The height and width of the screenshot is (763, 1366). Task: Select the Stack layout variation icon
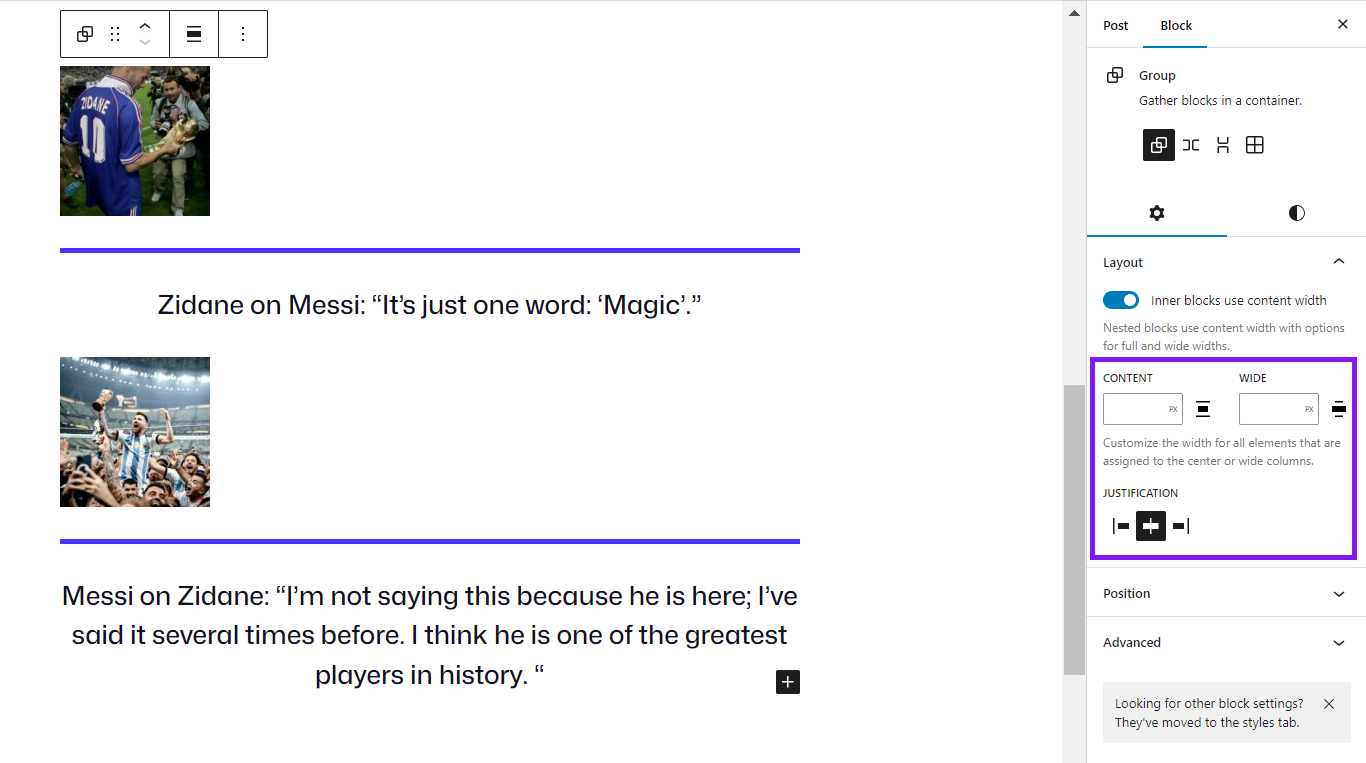point(1222,145)
